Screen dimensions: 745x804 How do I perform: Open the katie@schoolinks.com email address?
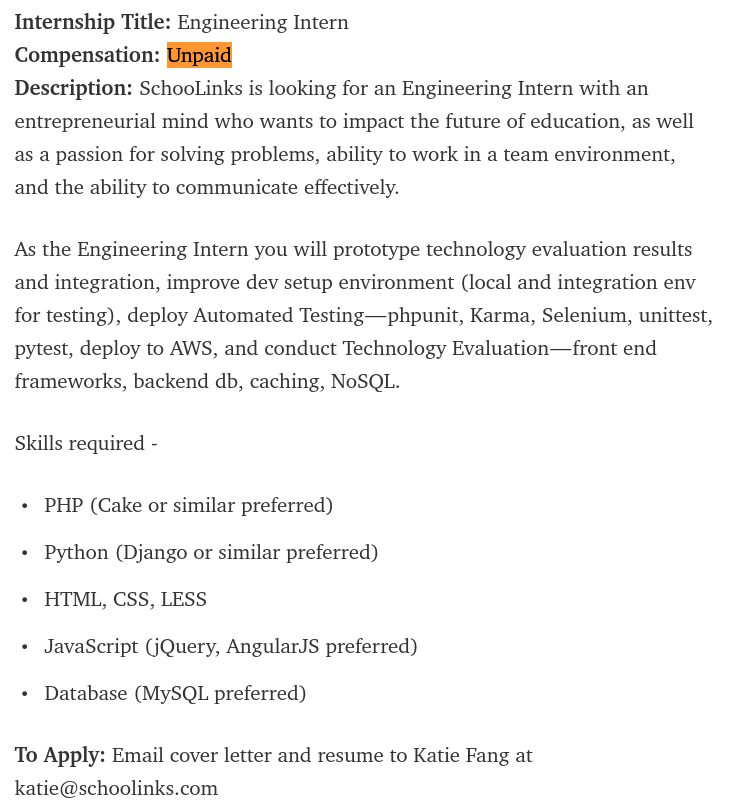click(x=116, y=788)
